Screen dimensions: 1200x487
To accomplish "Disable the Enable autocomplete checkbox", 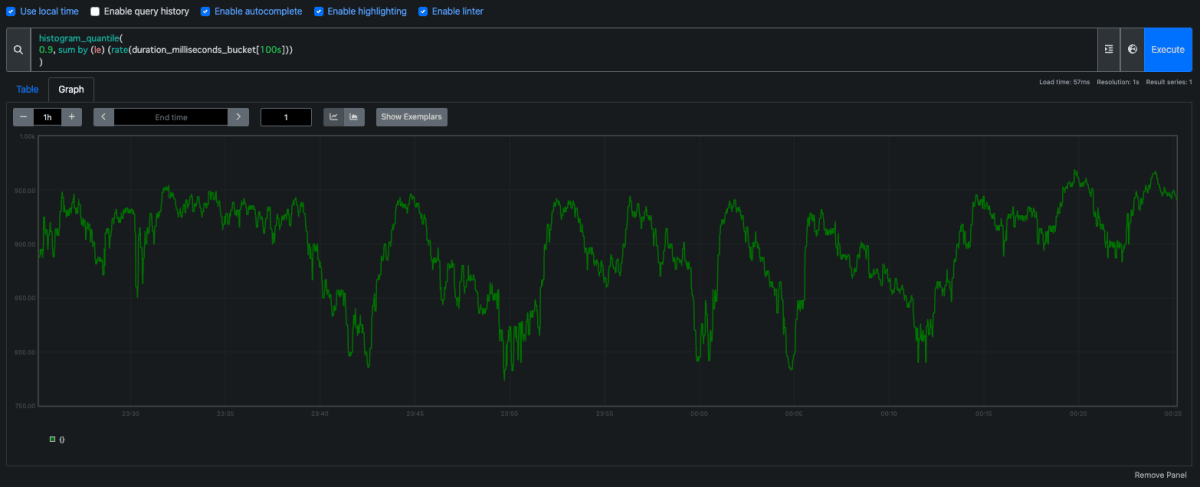I will (x=206, y=12).
